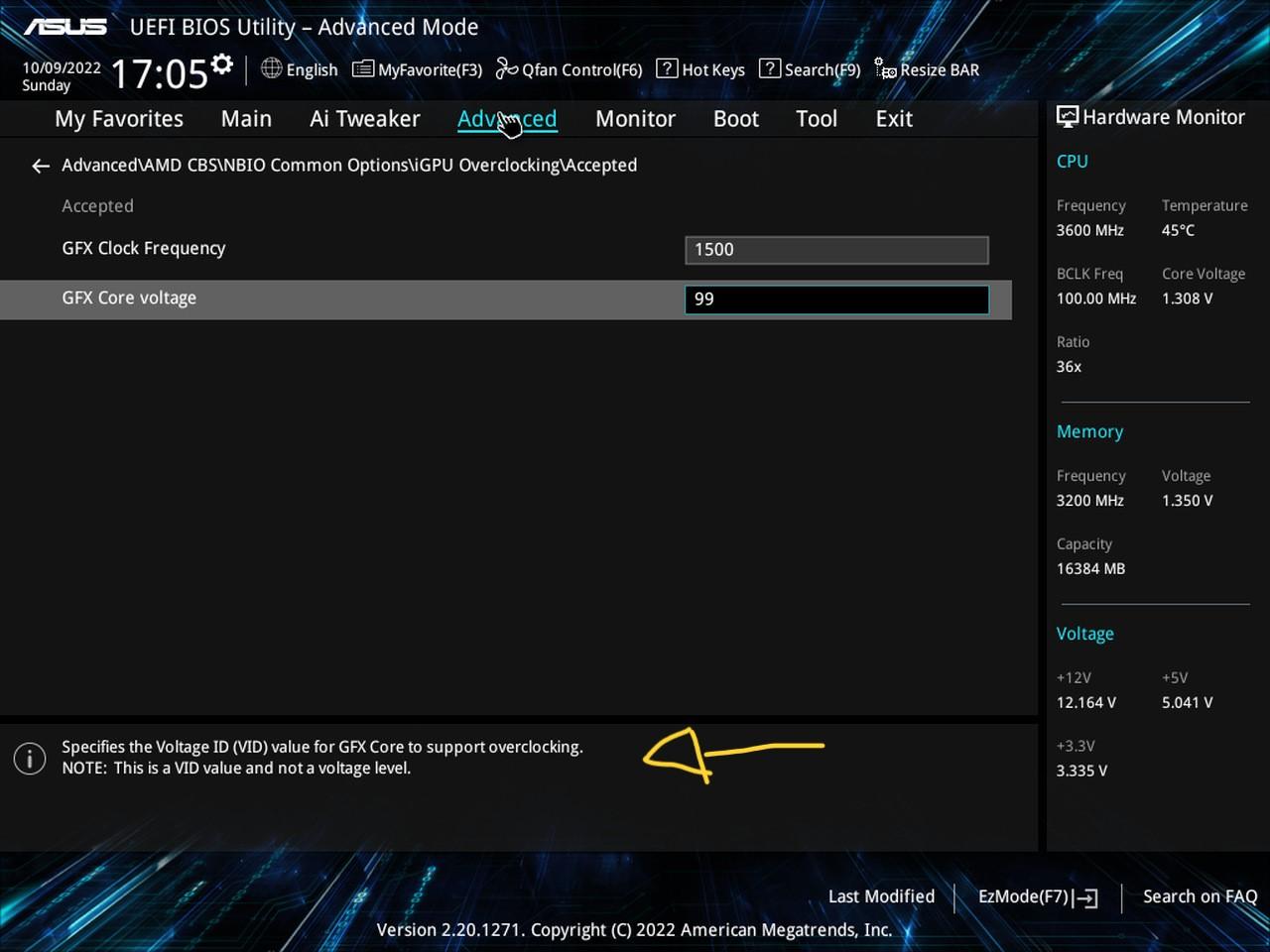
Task: Click the Hardware Monitor display icon
Action: point(1068,117)
